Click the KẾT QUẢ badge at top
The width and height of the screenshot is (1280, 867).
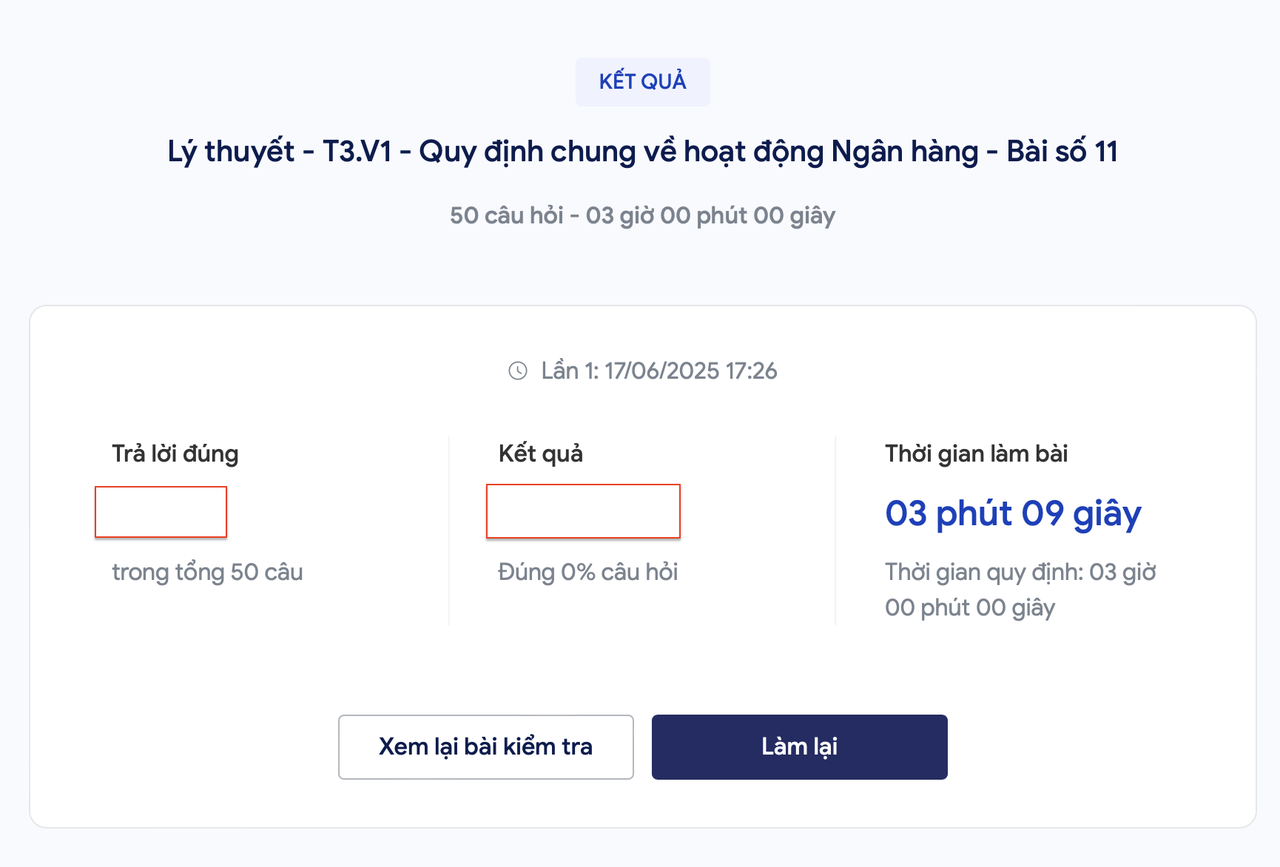pyautogui.click(x=643, y=82)
